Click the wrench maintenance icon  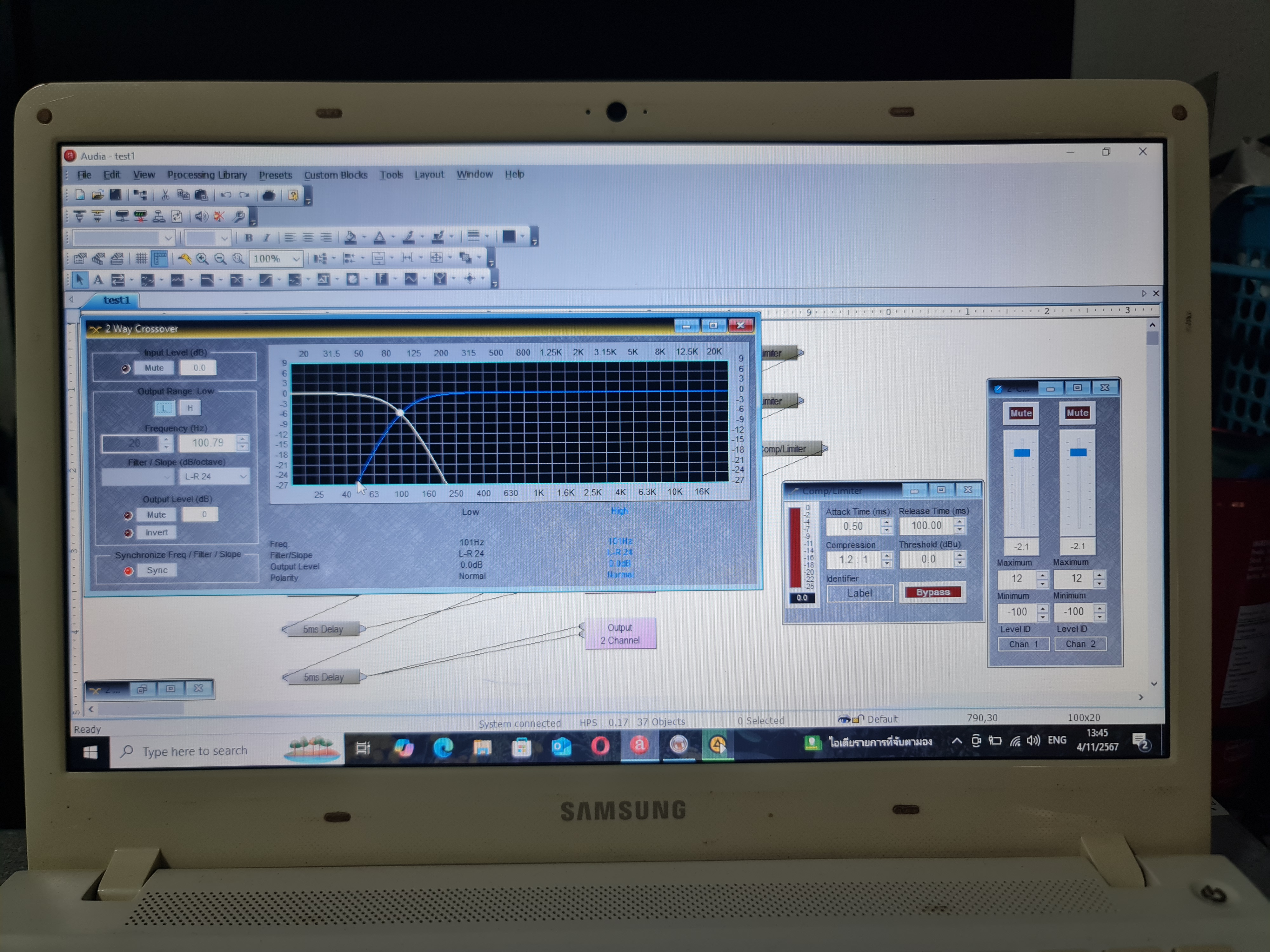(239, 216)
